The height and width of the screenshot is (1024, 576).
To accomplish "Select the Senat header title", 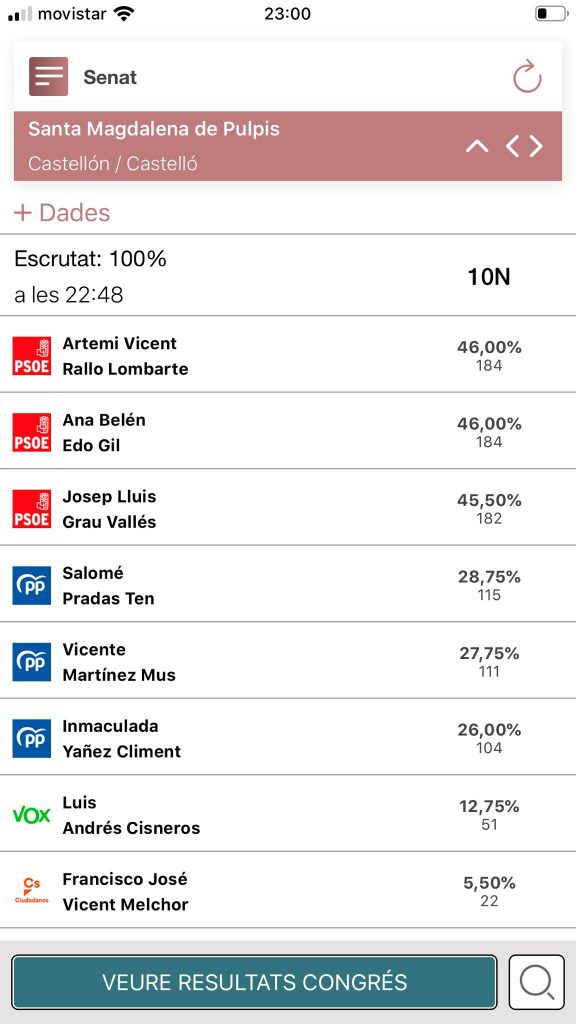I will tap(110, 77).
